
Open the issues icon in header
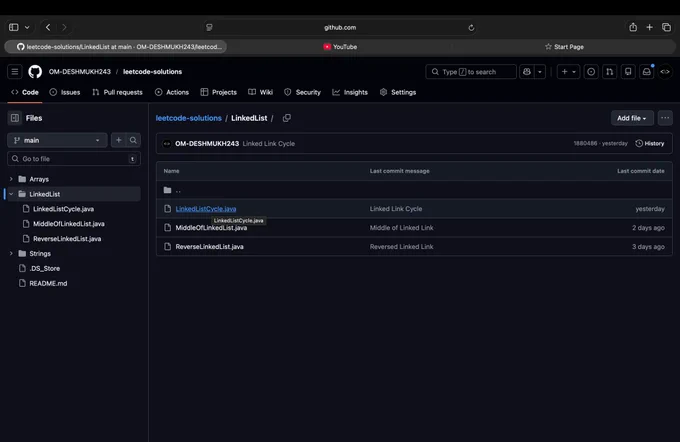[591, 72]
